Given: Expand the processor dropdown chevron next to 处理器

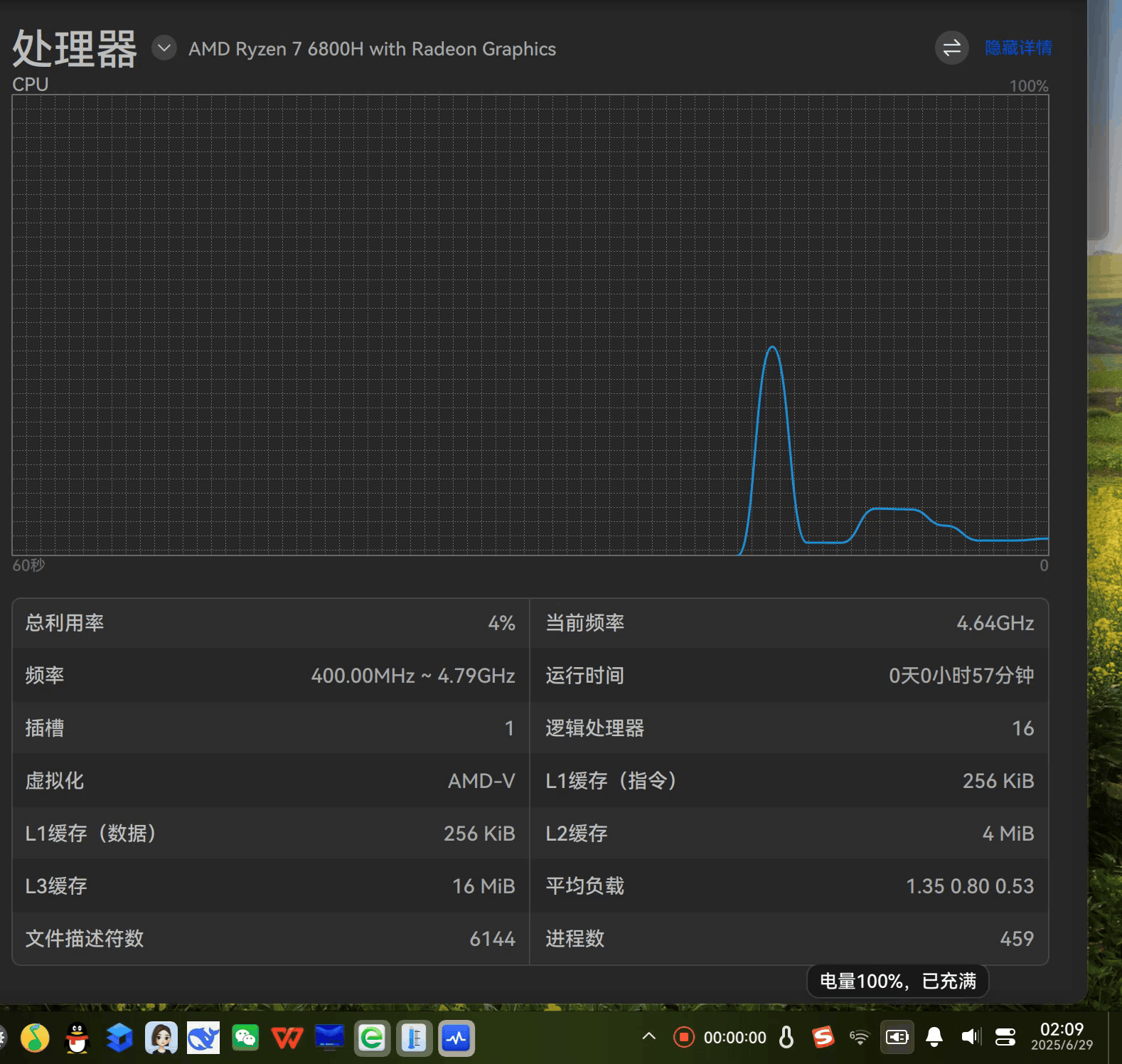Looking at the screenshot, I should [164, 48].
